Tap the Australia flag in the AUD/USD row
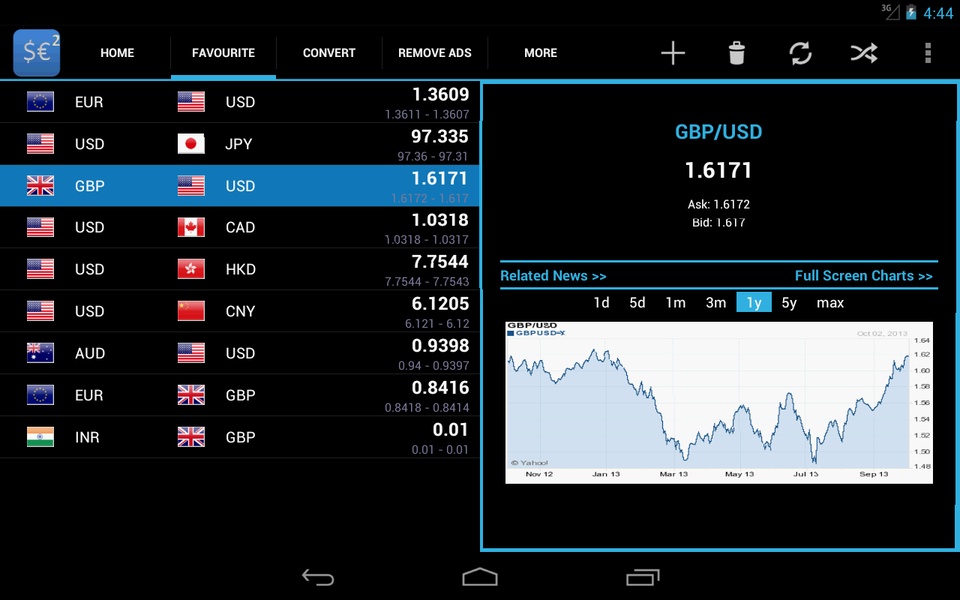 tap(40, 353)
